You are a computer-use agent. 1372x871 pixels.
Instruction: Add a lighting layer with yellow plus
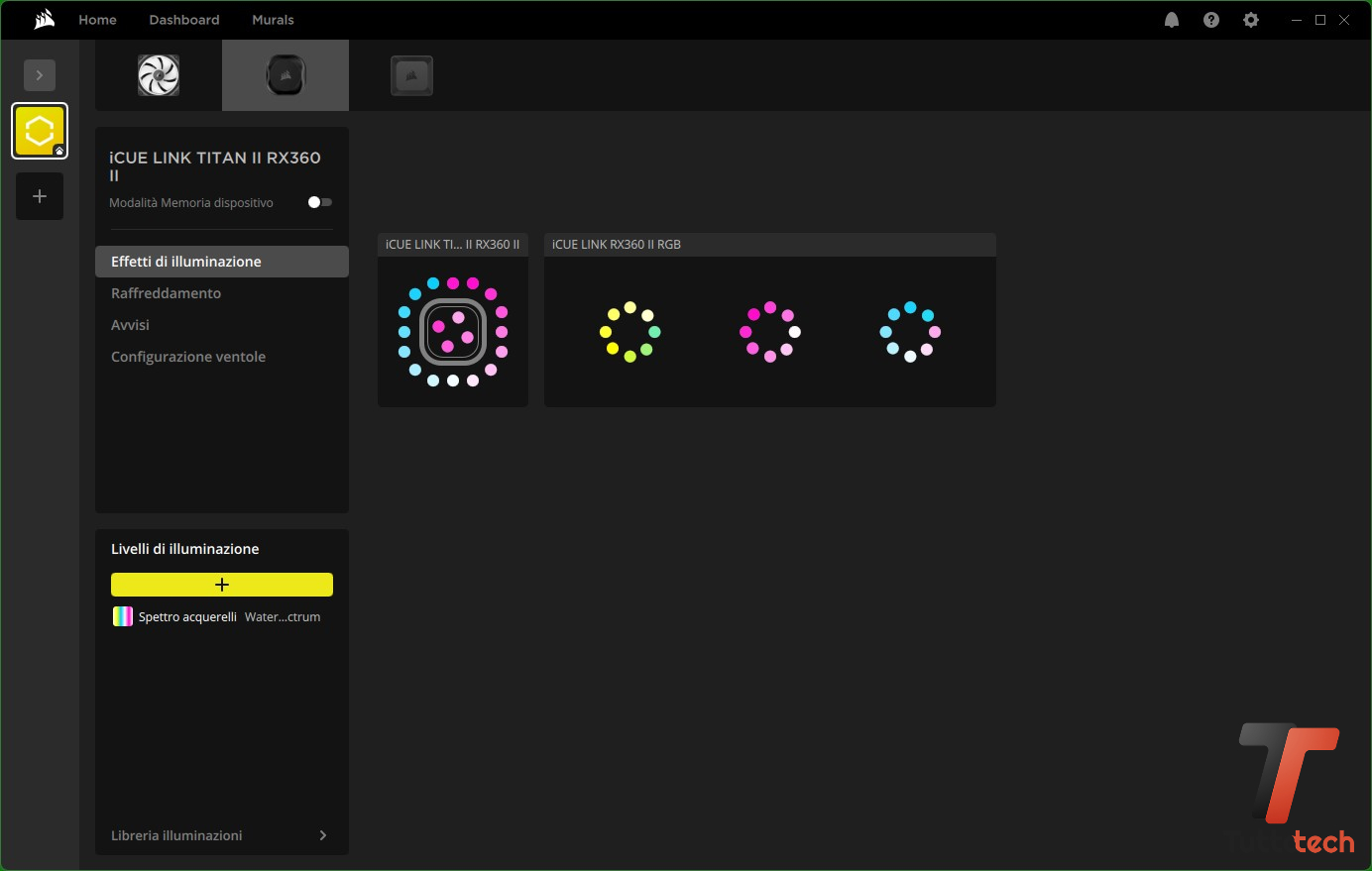click(222, 585)
